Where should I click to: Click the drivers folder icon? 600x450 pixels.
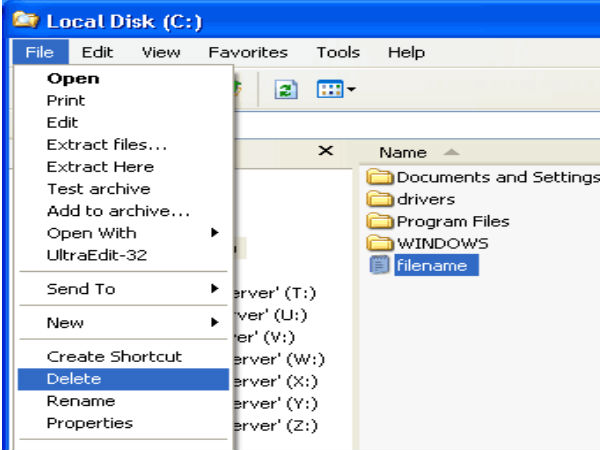pyautogui.click(x=380, y=199)
